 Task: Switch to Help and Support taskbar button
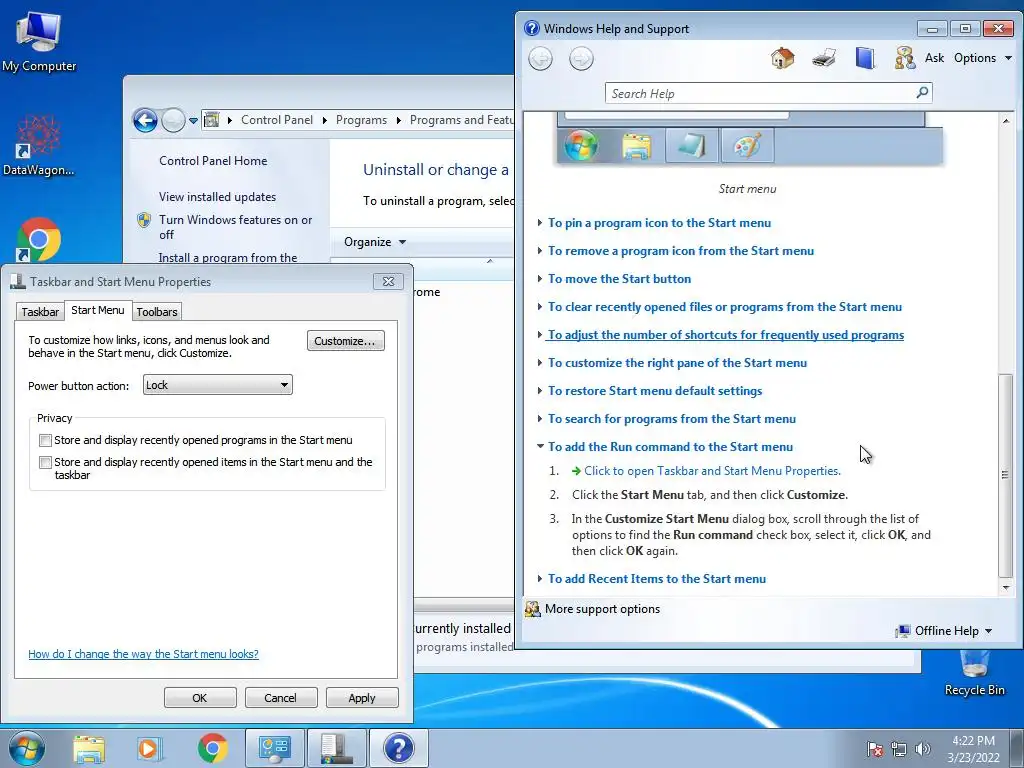click(x=398, y=748)
